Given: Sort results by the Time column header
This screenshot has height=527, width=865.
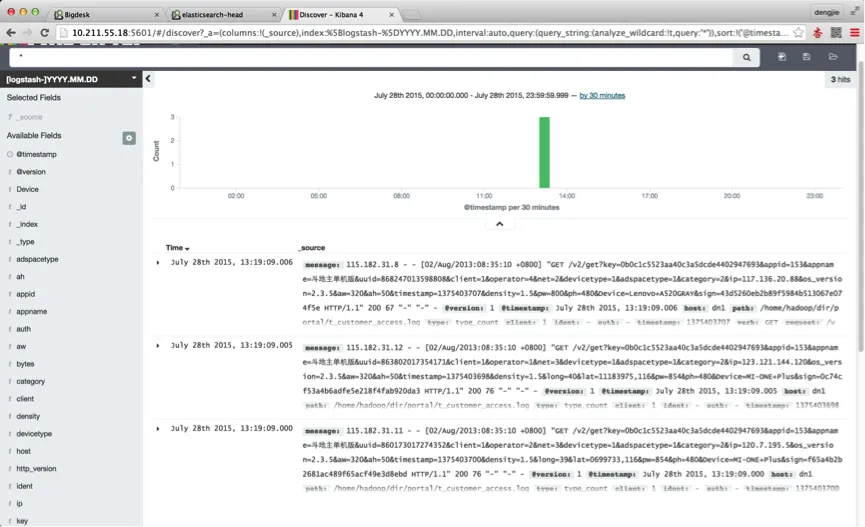Looking at the screenshot, I should click(177, 248).
